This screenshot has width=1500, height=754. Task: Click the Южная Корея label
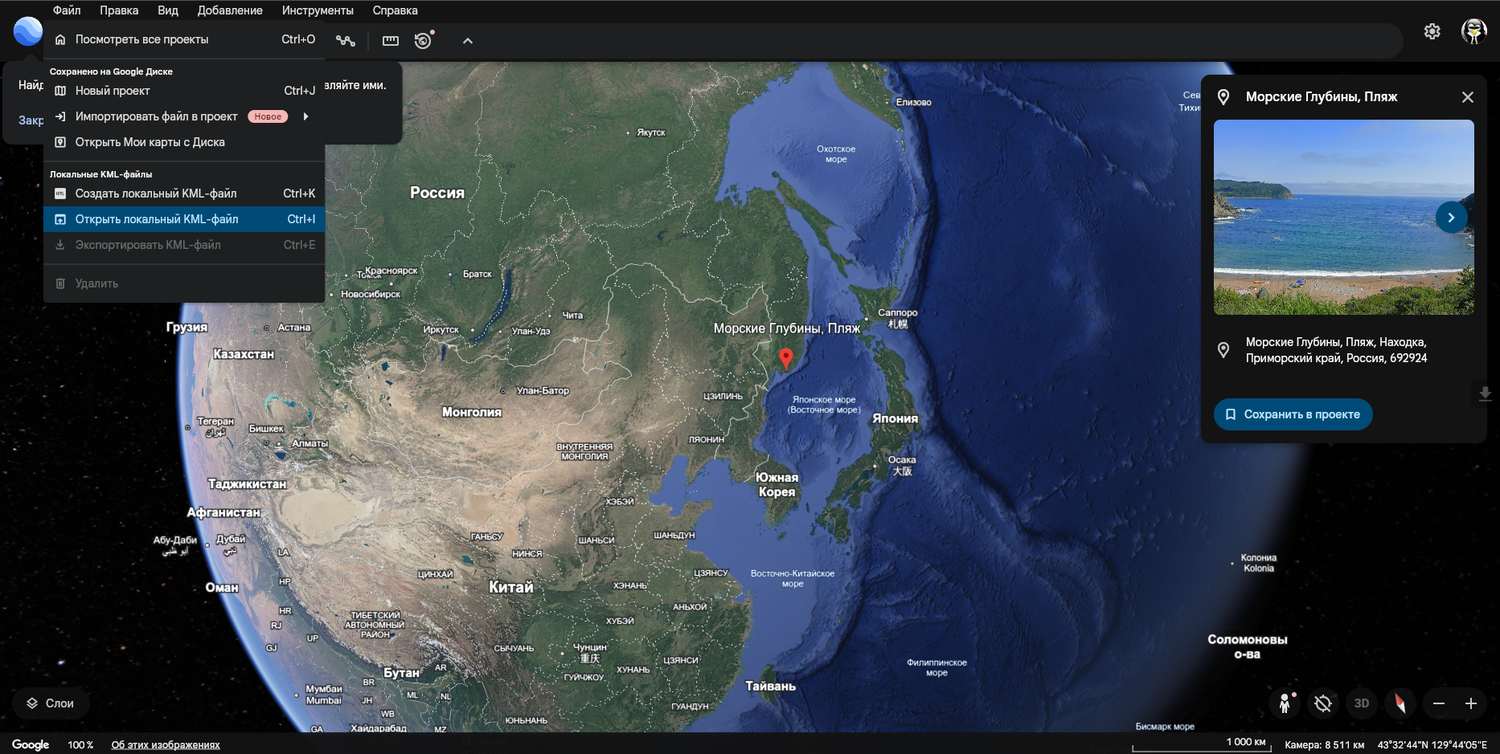pyautogui.click(x=777, y=485)
